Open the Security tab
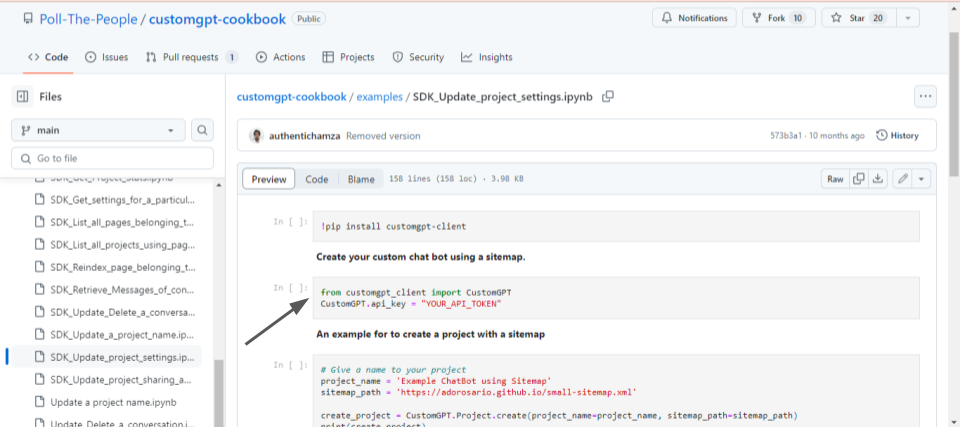Screen dimensions: 960x427 click(x=418, y=57)
